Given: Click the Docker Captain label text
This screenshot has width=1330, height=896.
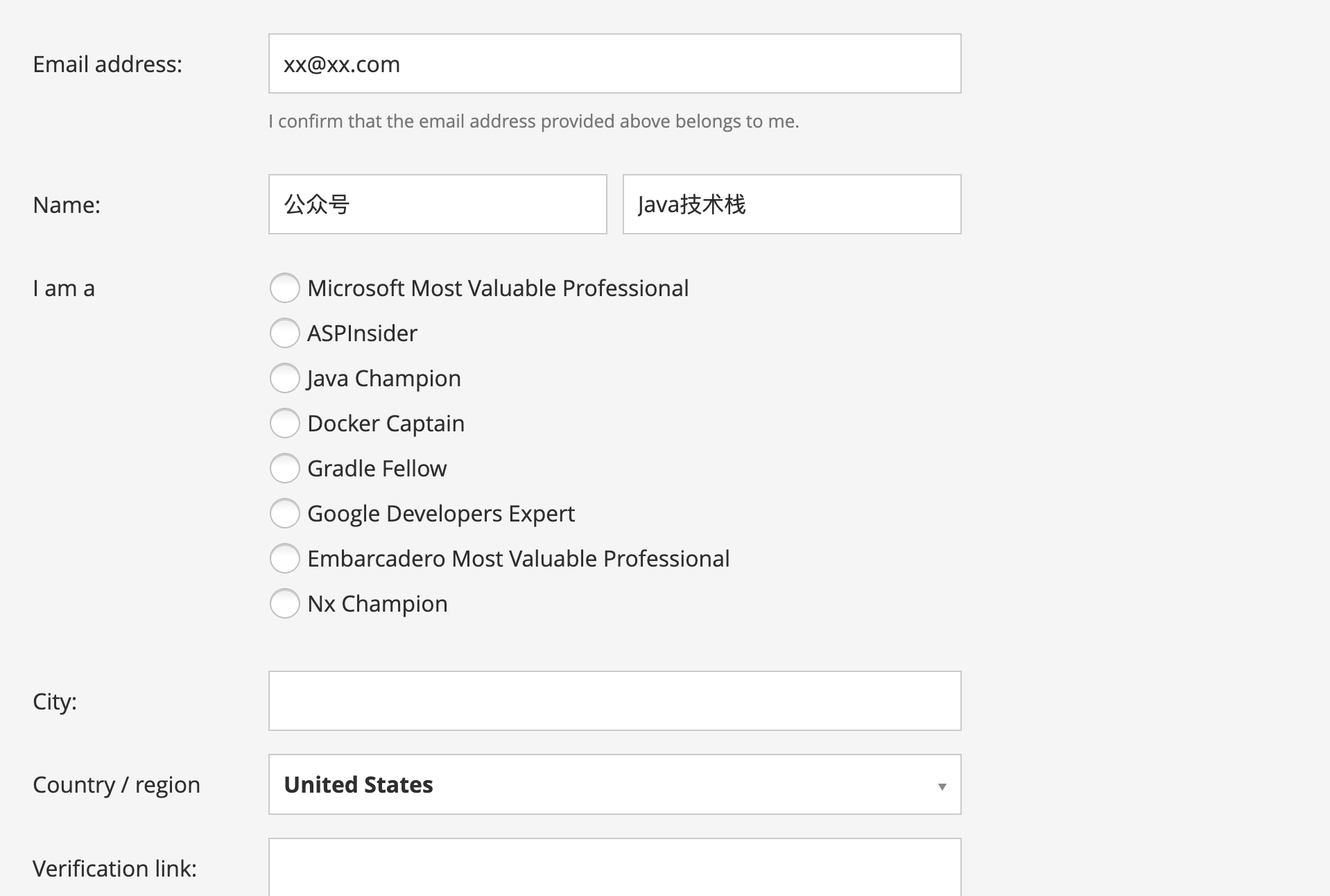Looking at the screenshot, I should coord(386,424).
